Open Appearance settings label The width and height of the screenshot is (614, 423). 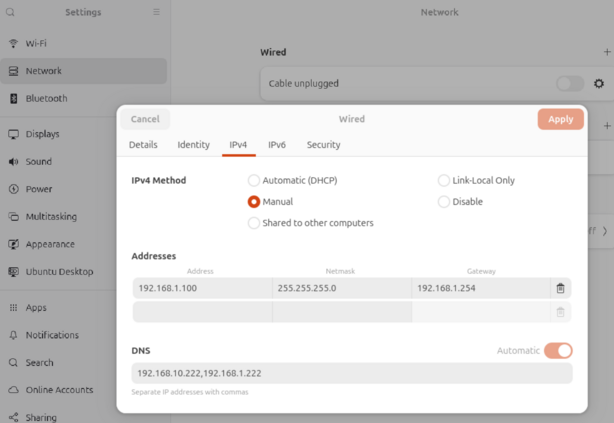click(x=50, y=244)
